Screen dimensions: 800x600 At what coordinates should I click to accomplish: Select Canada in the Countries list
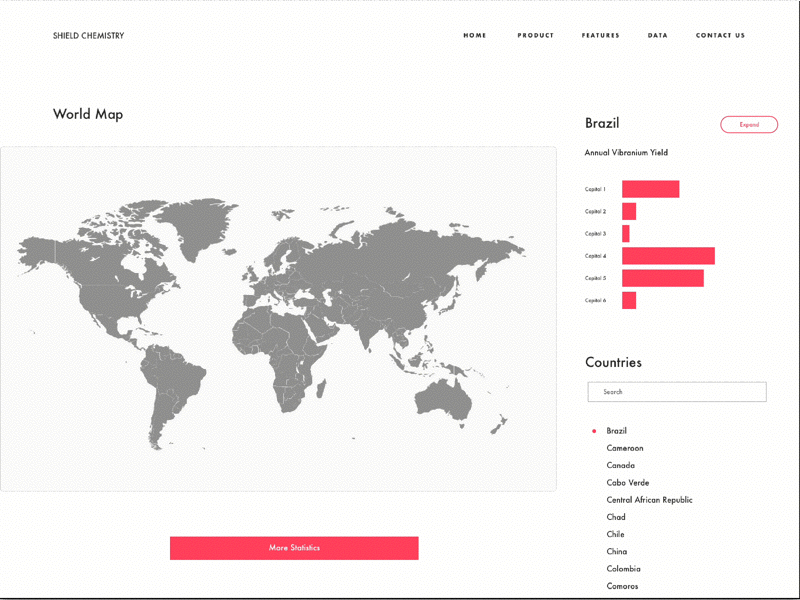tap(620, 465)
